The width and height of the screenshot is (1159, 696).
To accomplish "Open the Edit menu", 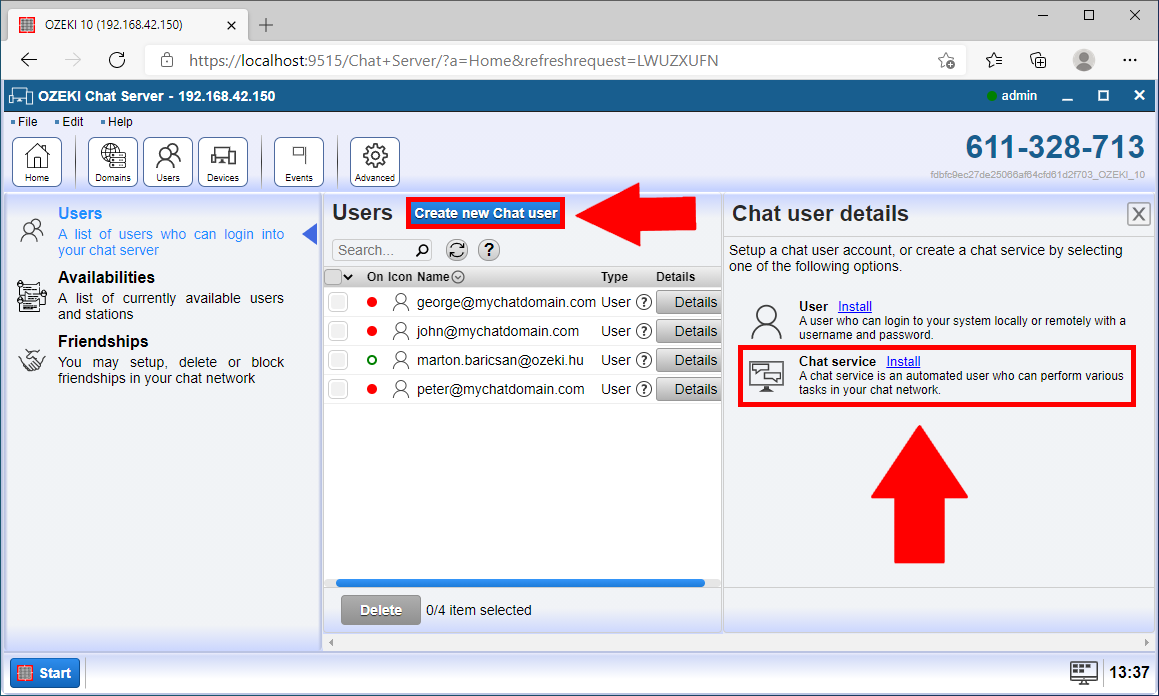I will [70, 121].
